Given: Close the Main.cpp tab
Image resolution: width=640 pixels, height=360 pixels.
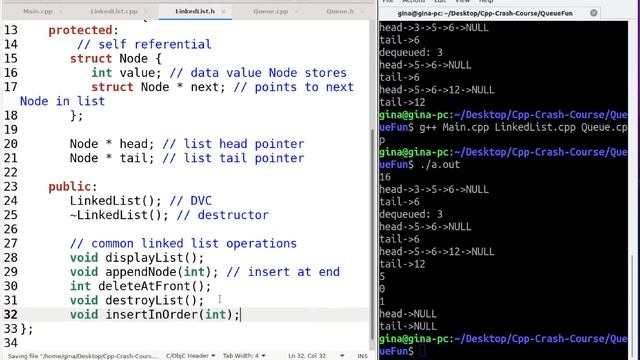Looking at the screenshot, I should (x=61, y=11).
